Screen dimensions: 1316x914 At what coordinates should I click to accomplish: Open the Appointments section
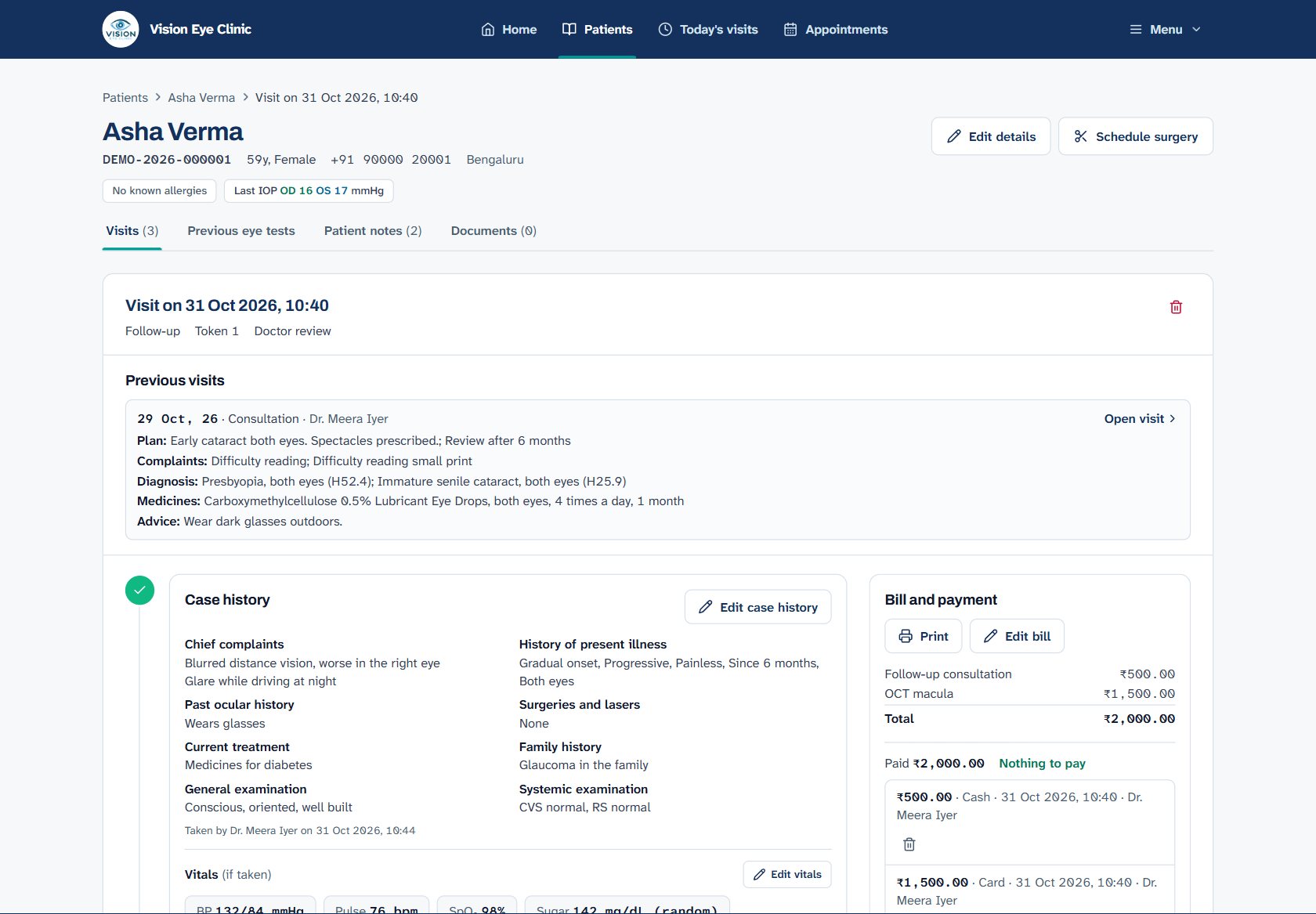836,29
